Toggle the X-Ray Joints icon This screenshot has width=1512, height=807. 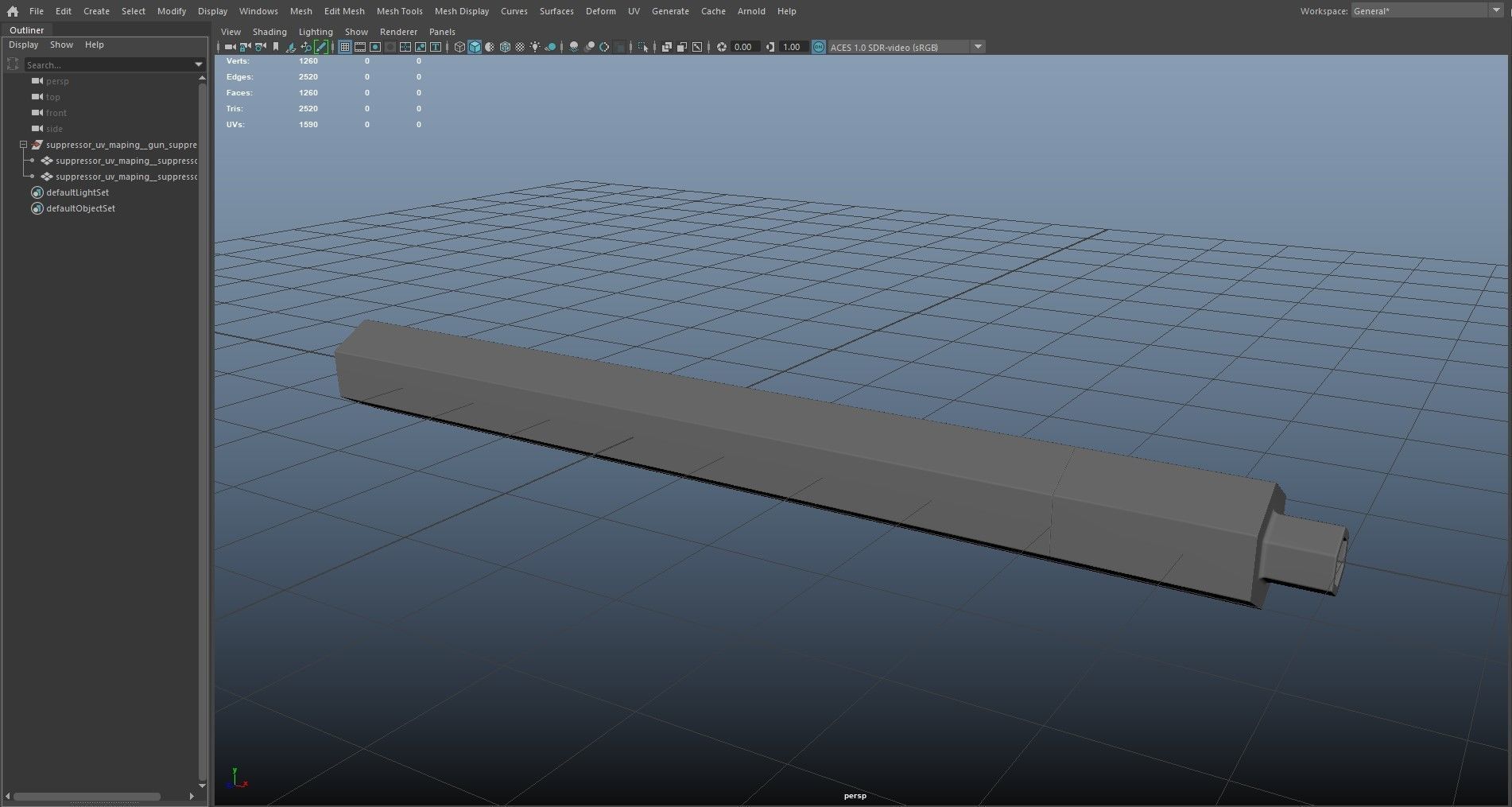pyautogui.click(x=697, y=47)
